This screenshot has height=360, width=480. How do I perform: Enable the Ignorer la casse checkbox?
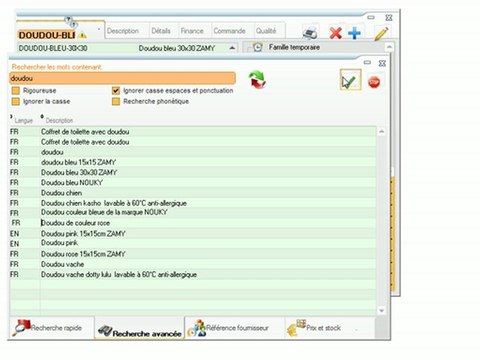pyautogui.click(x=16, y=101)
